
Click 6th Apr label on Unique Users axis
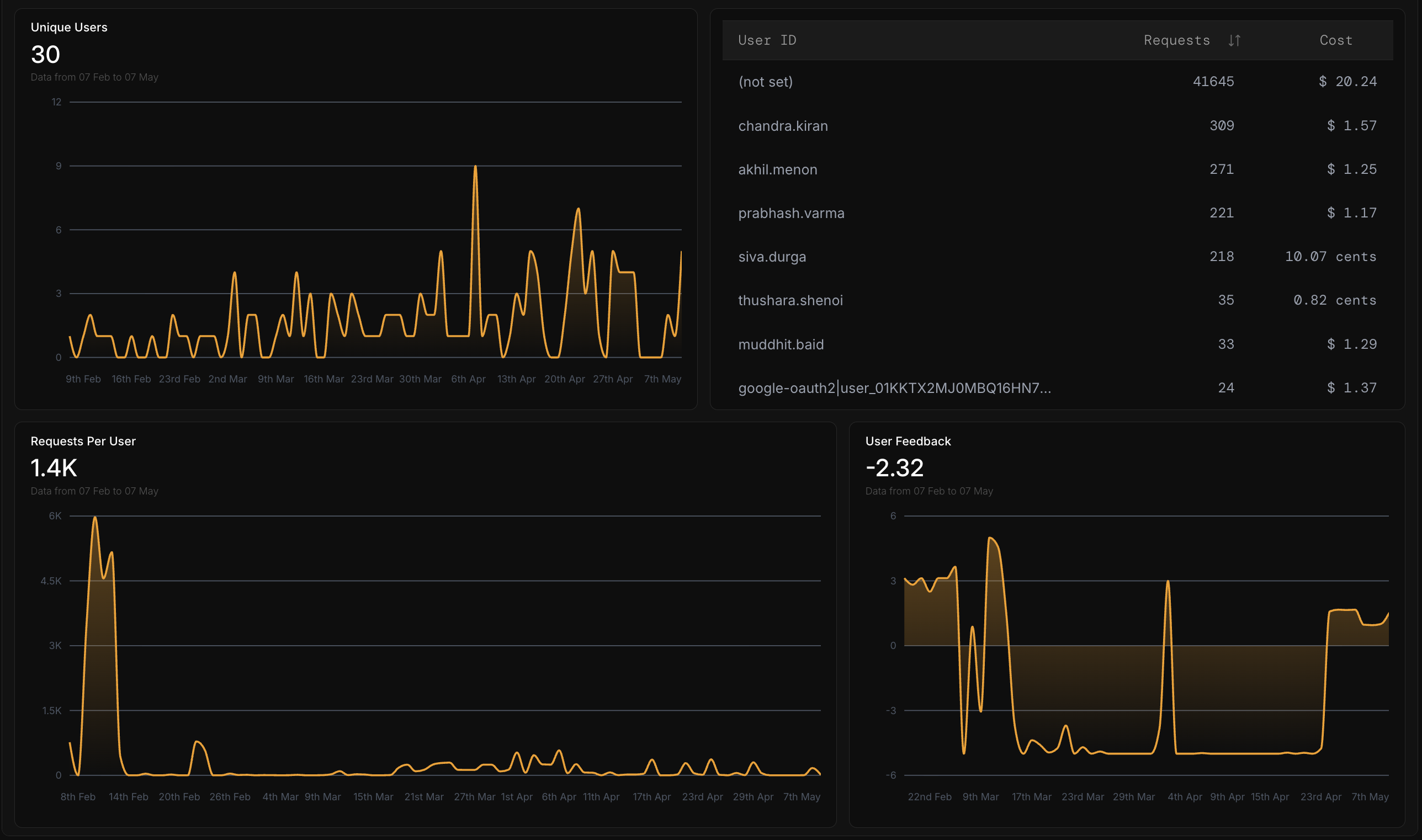point(468,379)
